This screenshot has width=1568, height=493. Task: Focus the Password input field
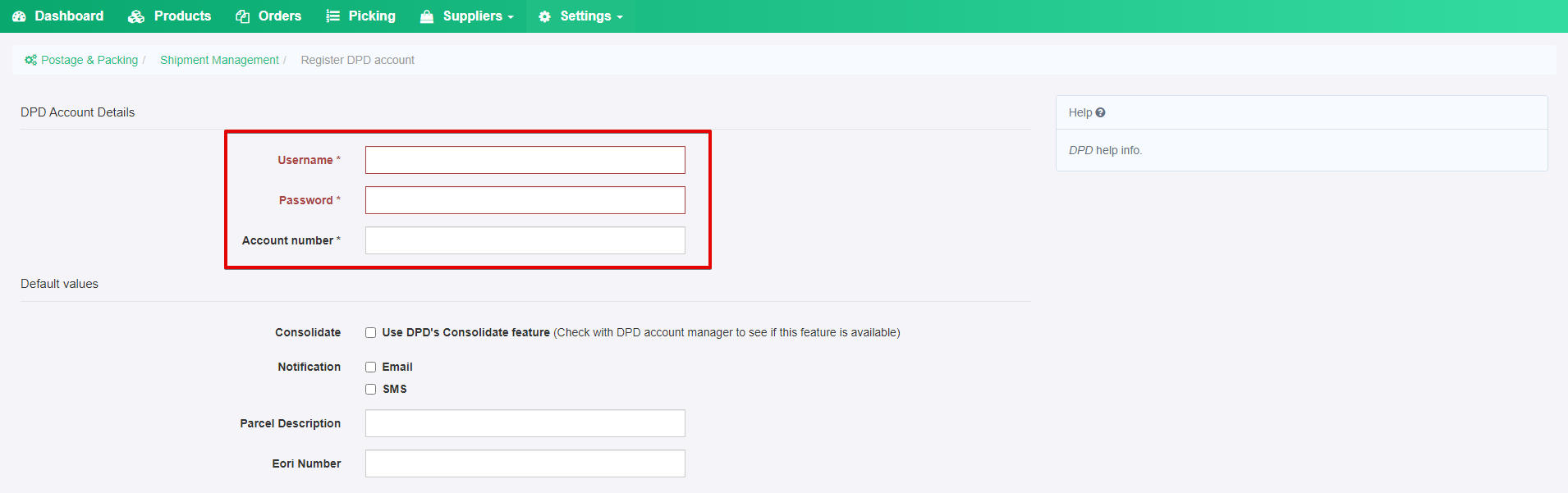(x=525, y=200)
